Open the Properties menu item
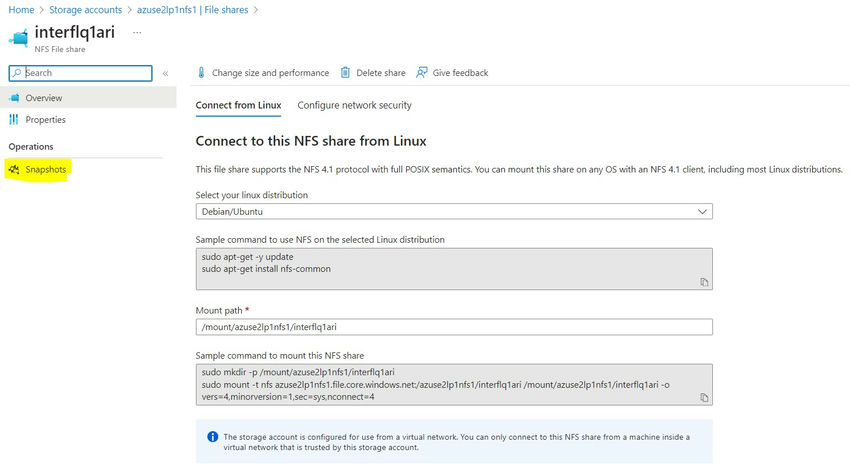Viewport: 850px width, 474px height. (45, 120)
